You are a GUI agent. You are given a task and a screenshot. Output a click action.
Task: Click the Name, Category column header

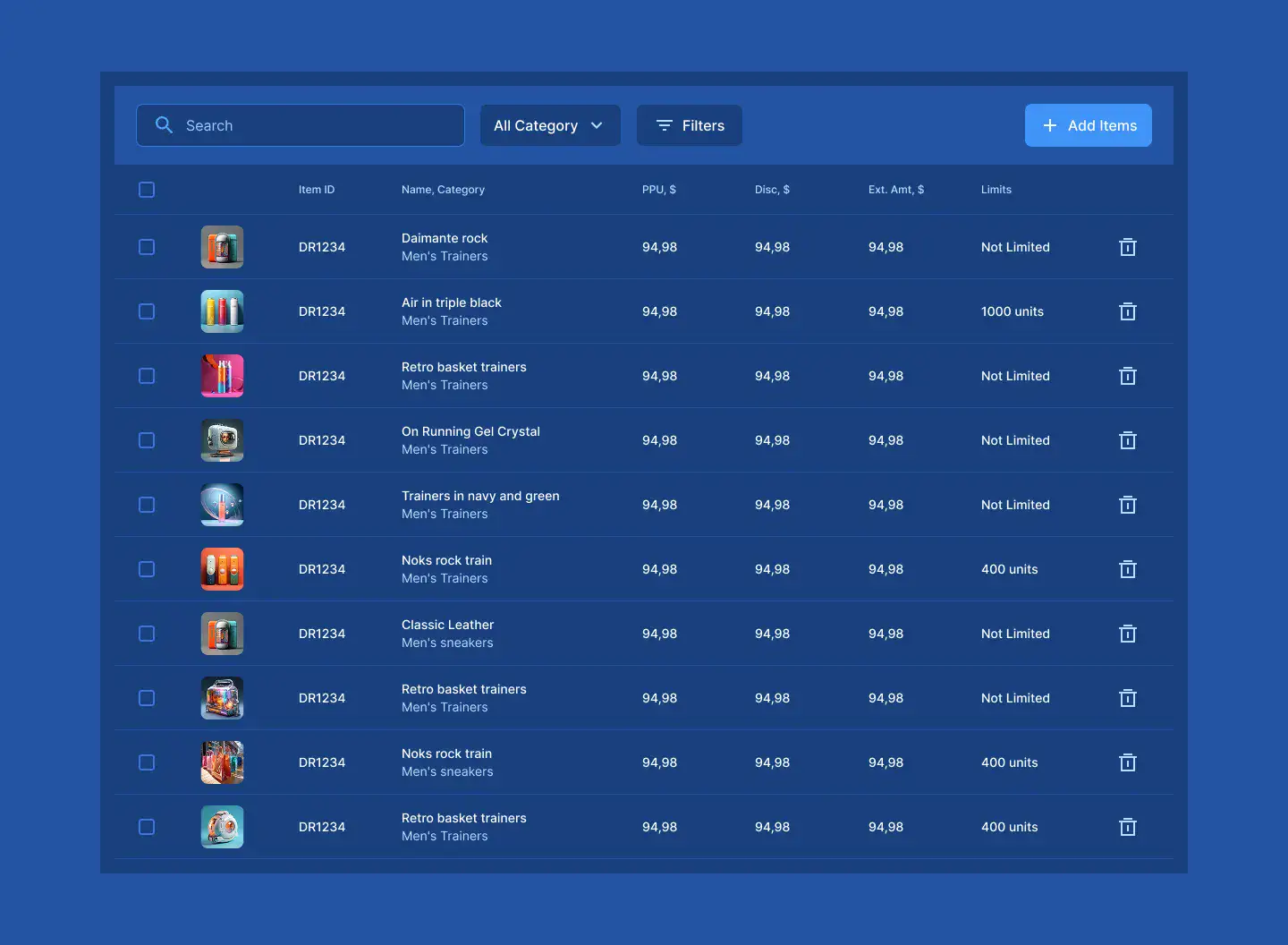[x=443, y=190]
